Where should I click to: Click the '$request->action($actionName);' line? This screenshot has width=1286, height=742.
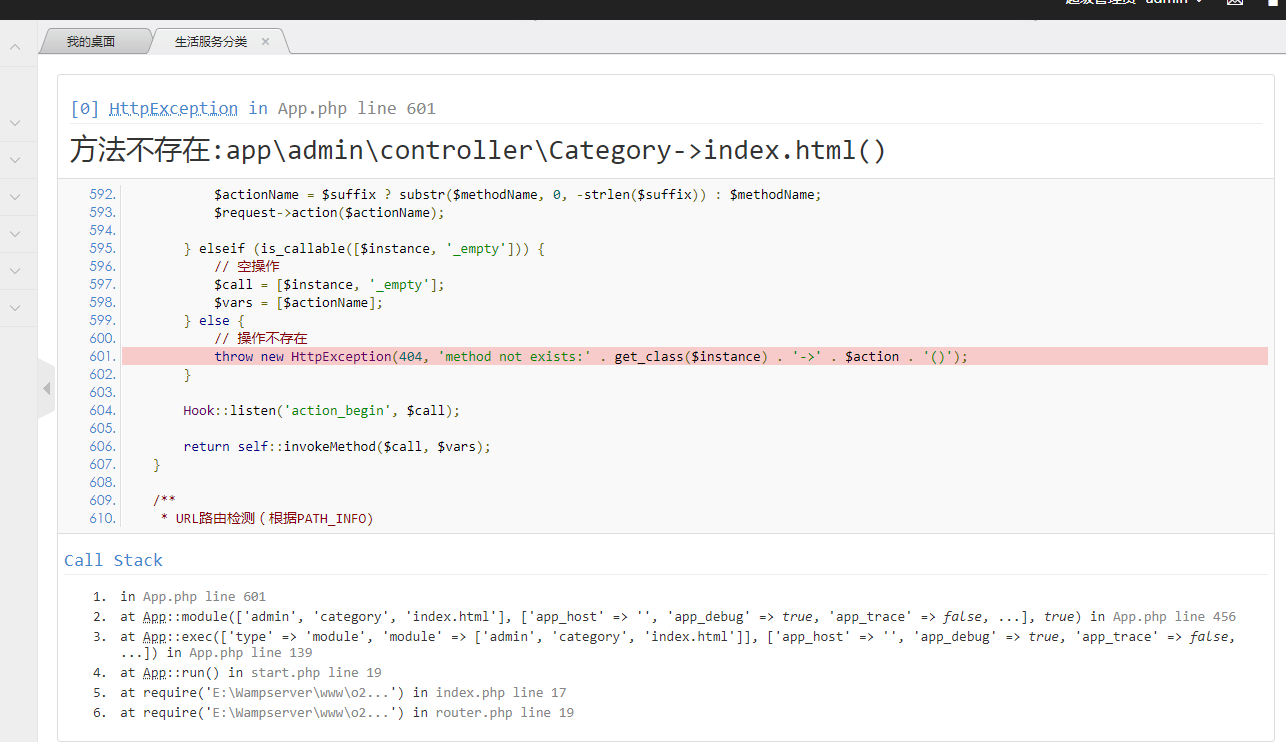329,212
